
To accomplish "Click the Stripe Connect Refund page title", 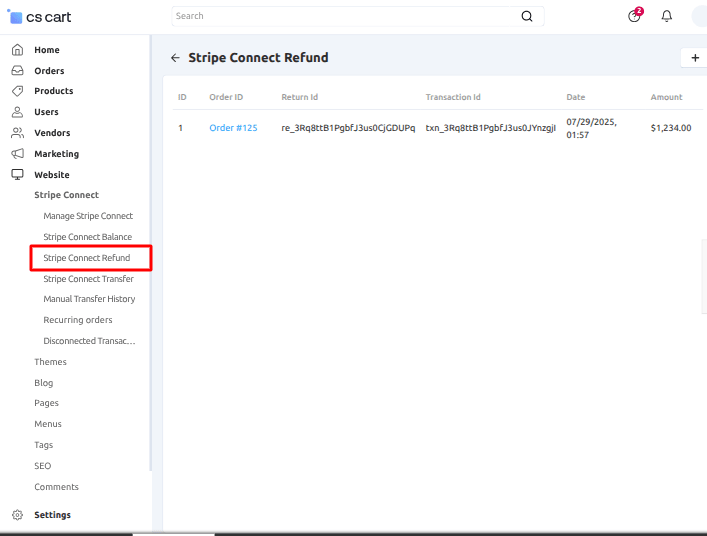I will pyautogui.click(x=258, y=58).
